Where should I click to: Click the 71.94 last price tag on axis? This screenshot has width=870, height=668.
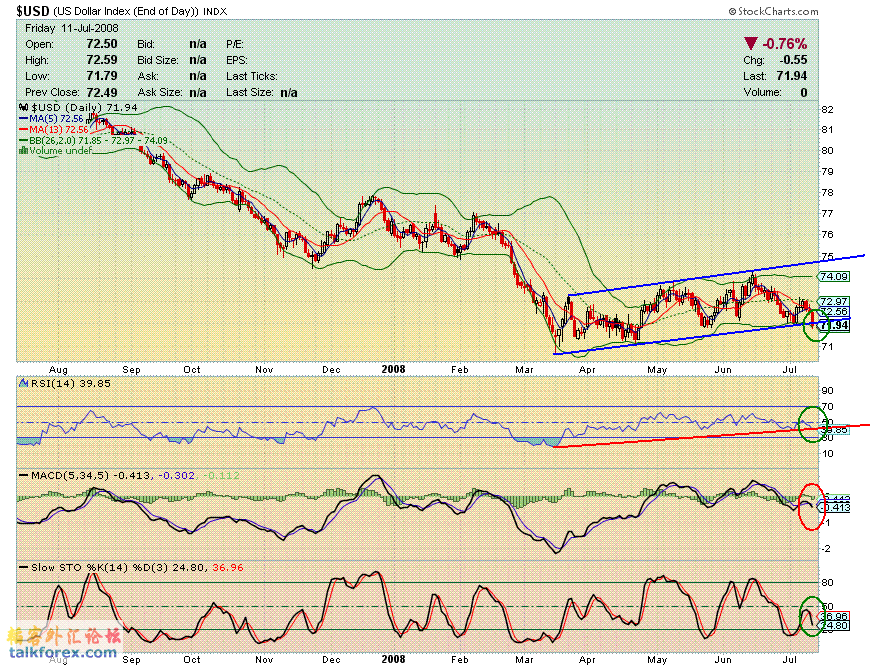(834, 325)
